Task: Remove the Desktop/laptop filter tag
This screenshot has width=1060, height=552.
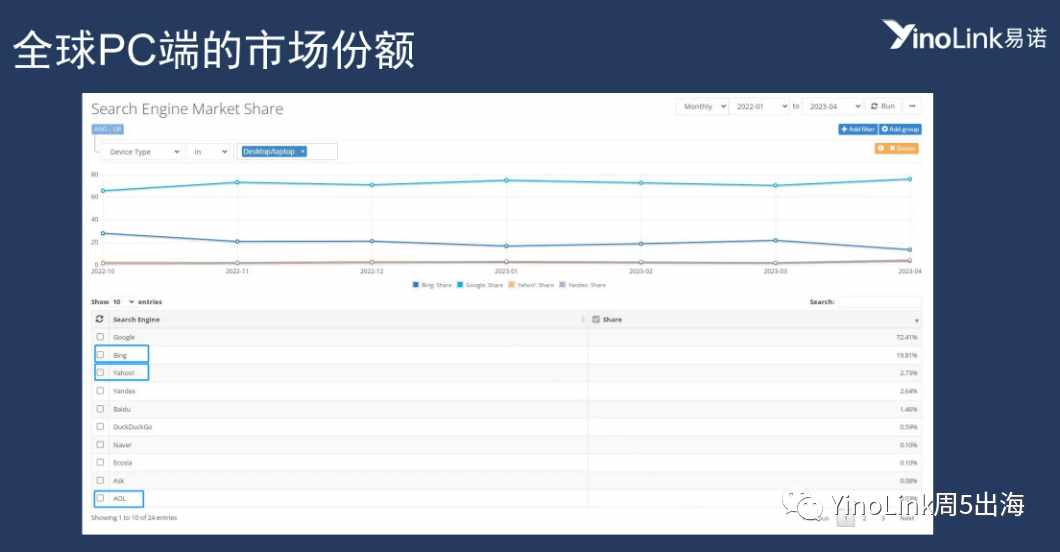Action: 303,151
